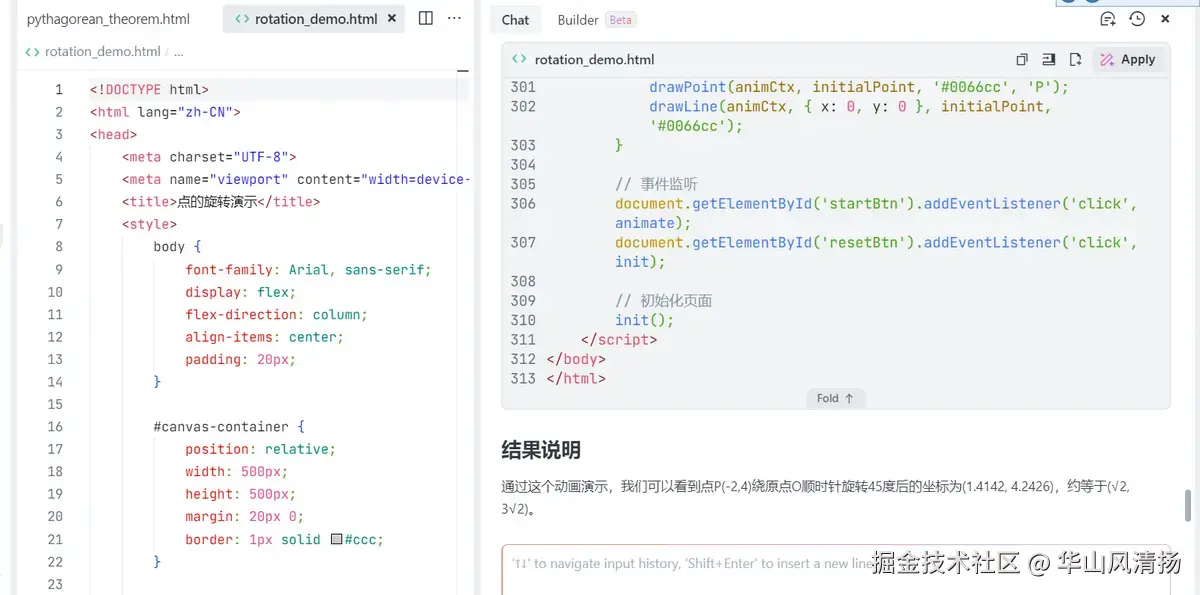Switch to the Builder Beta tab
This screenshot has height=595, width=1200.
tap(596, 20)
